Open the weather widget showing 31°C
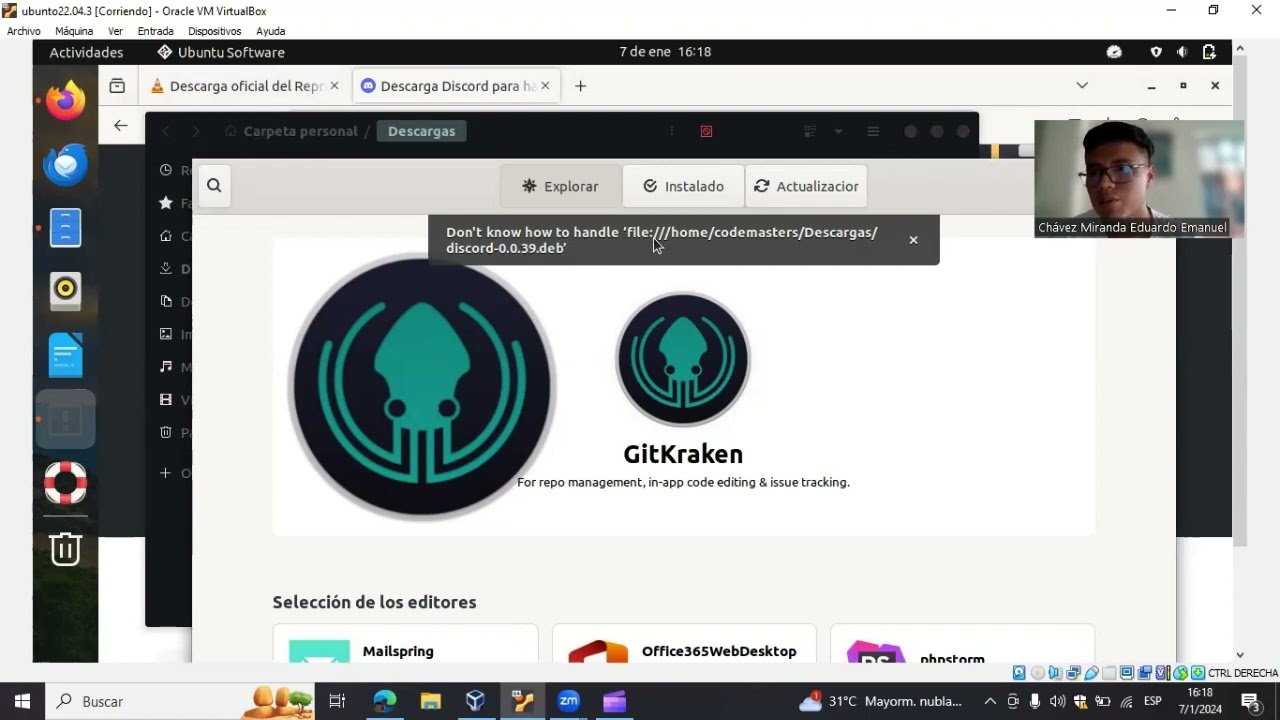Screen dimensions: 1280x720 coord(880,701)
